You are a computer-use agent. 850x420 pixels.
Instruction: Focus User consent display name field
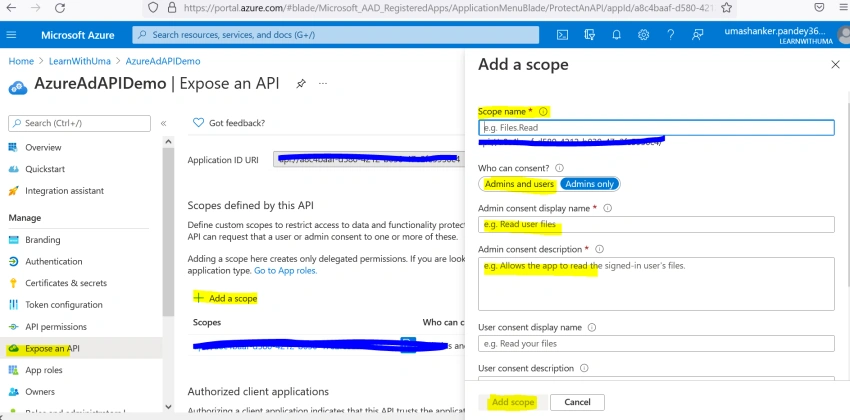tap(656, 344)
